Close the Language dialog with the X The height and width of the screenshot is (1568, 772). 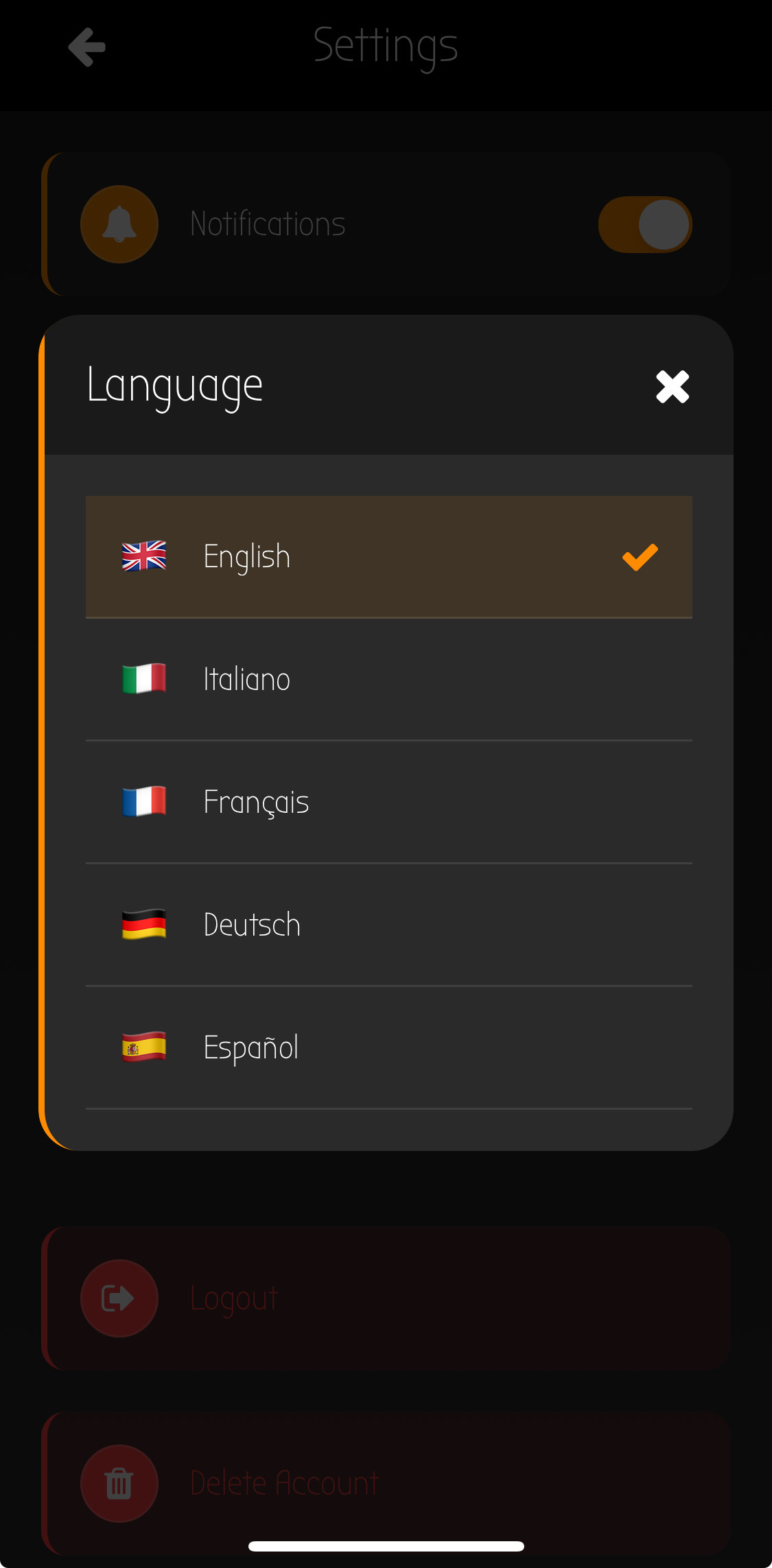pos(672,387)
